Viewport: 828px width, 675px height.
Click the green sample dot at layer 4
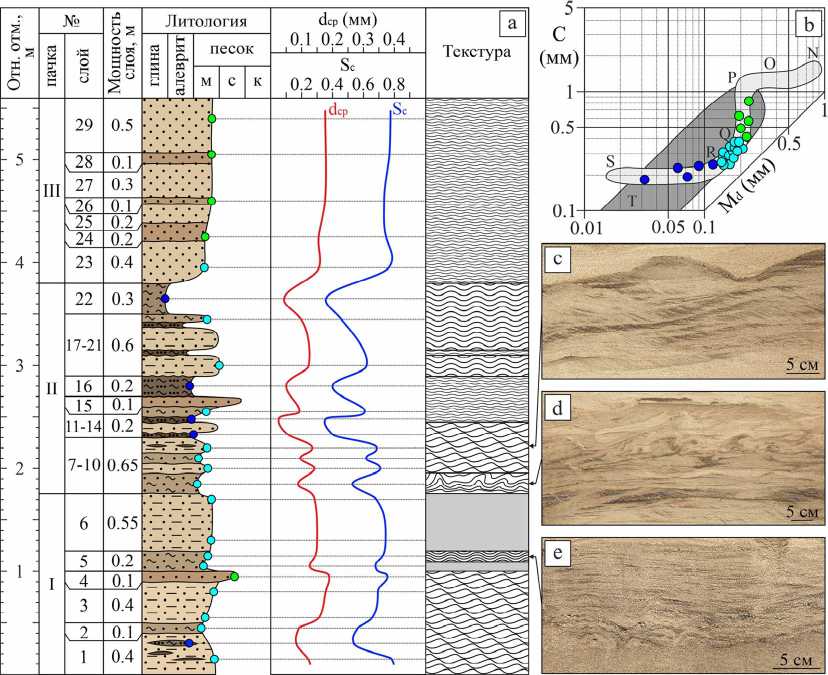coord(234,576)
